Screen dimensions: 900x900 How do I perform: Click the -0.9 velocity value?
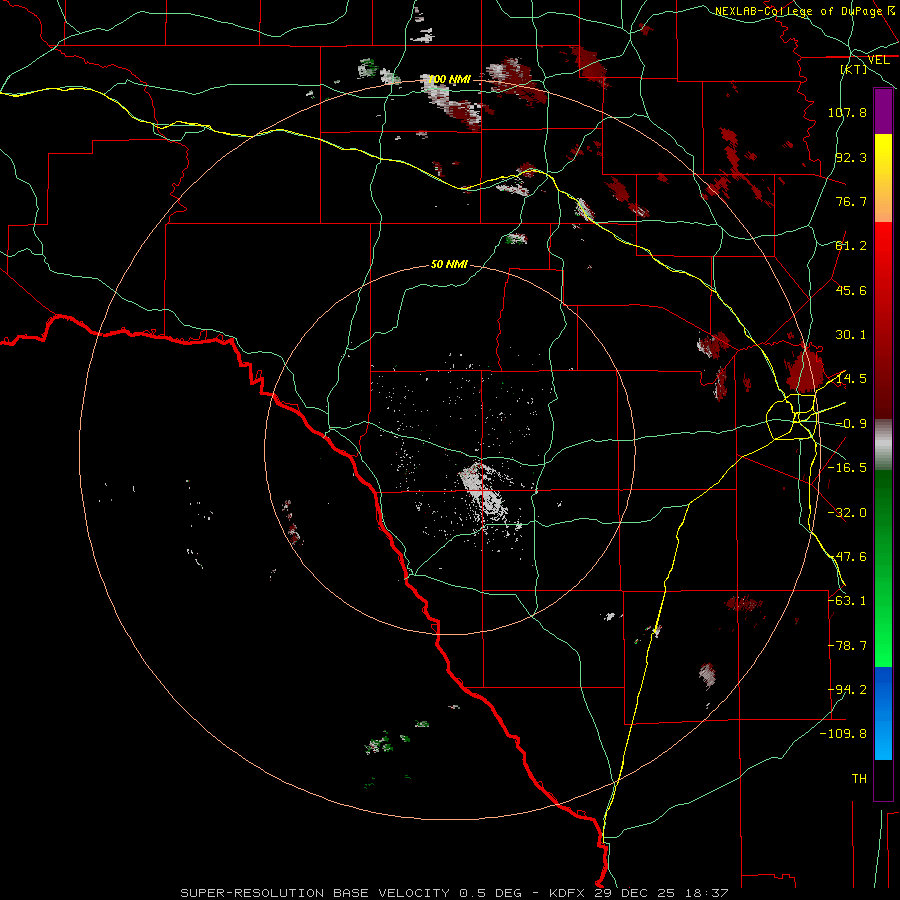[851, 424]
